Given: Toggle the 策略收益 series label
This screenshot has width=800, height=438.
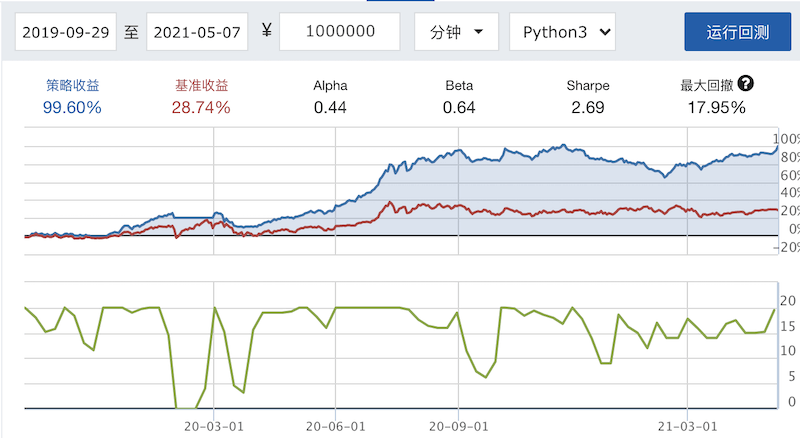Looking at the screenshot, I should (72, 86).
